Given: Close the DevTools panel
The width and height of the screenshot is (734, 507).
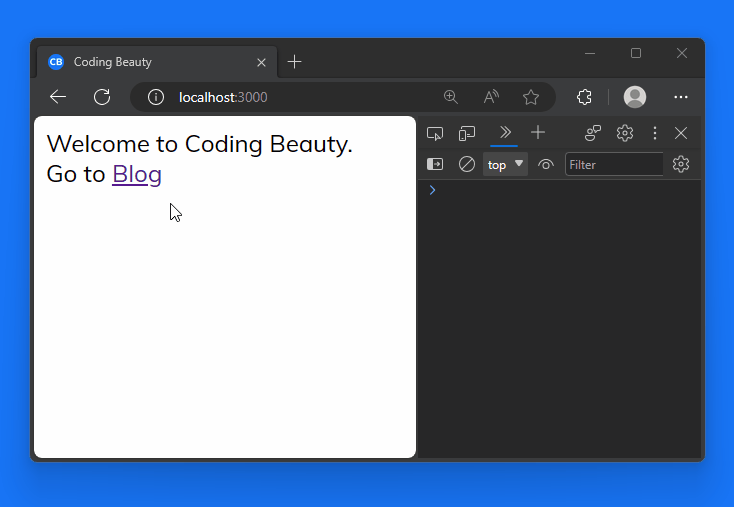Looking at the screenshot, I should [681, 133].
